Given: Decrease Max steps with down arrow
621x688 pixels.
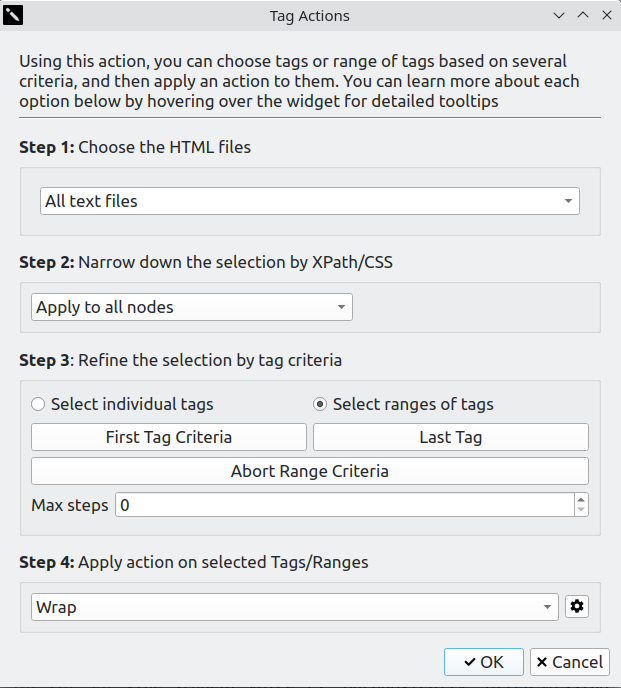Looking at the screenshot, I should [x=581, y=511].
